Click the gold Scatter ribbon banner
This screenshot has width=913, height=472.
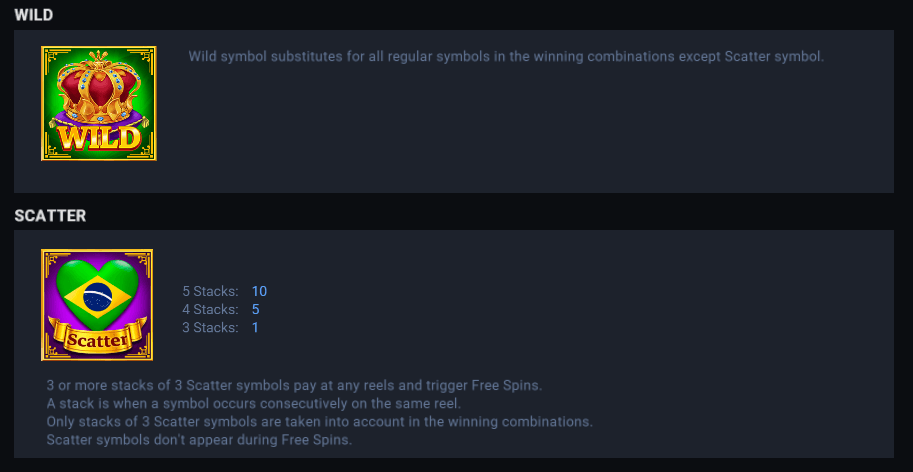(x=97, y=339)
